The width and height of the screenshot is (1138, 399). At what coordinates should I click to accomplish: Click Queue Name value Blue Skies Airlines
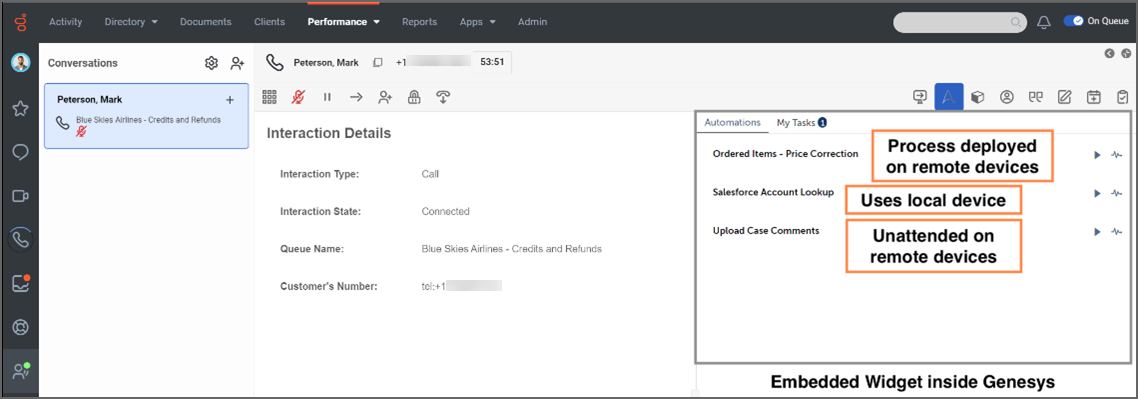(x=511, y=249)
